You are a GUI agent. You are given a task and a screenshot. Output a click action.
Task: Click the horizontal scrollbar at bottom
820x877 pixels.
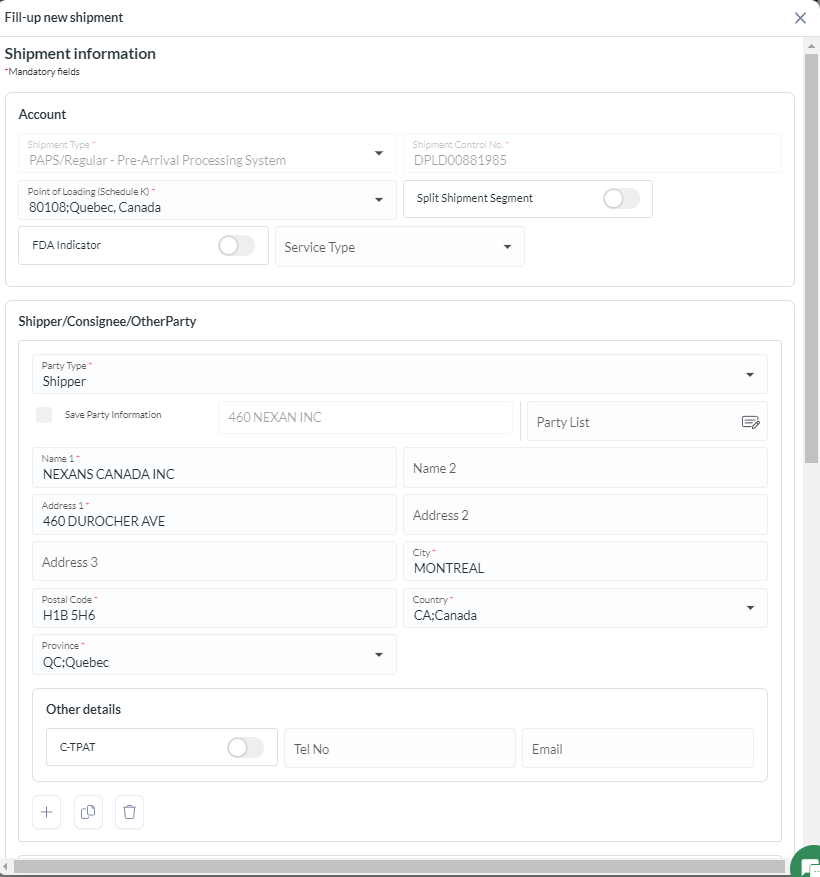tap(400, 866)
